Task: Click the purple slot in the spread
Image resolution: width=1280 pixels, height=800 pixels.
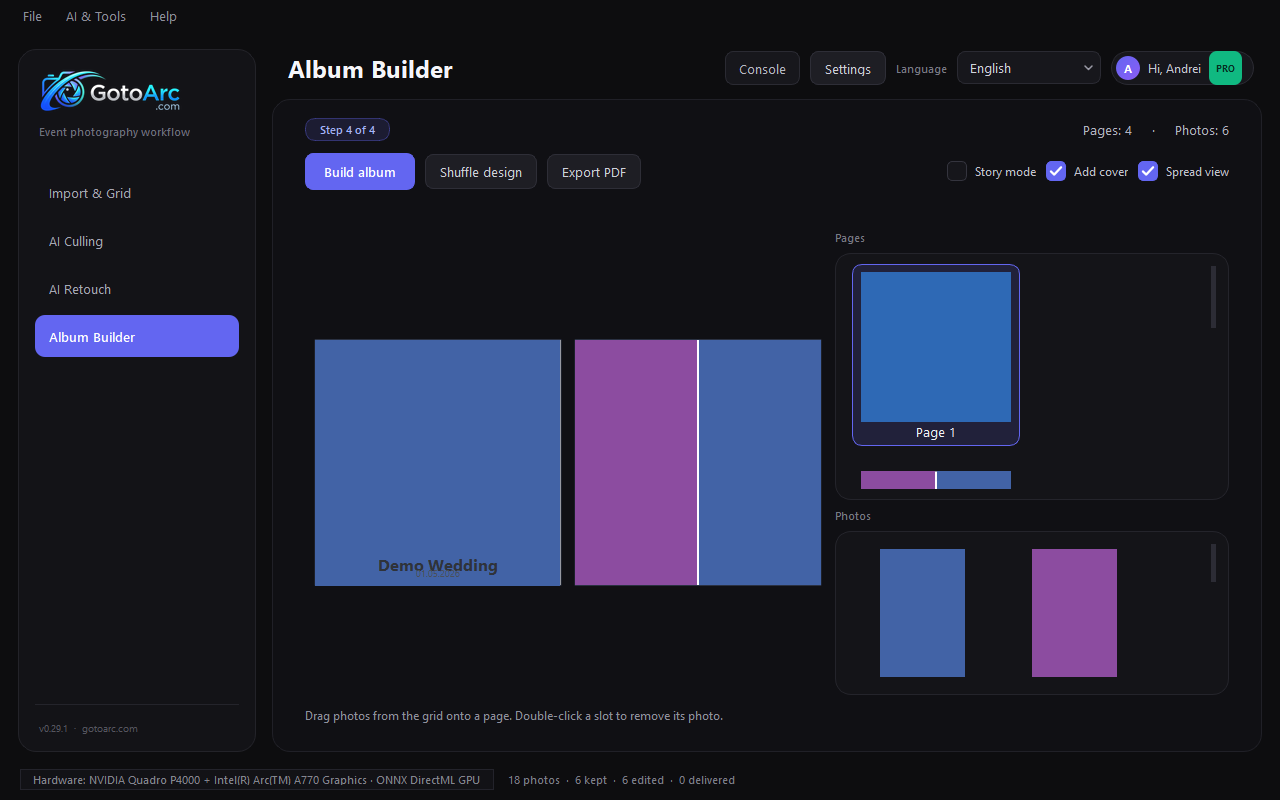Action: [636, 462]
